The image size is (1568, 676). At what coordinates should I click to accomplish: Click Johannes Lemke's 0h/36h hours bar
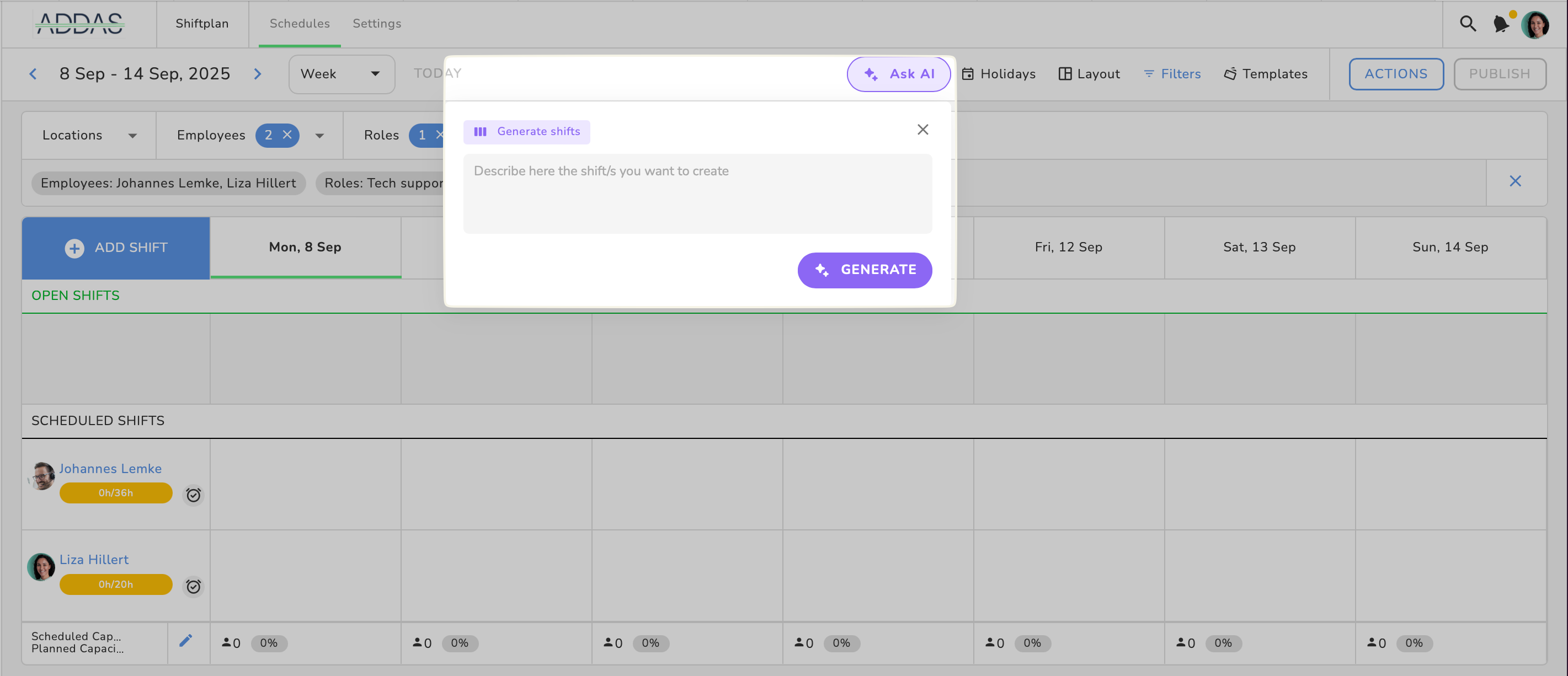point(116,493)
